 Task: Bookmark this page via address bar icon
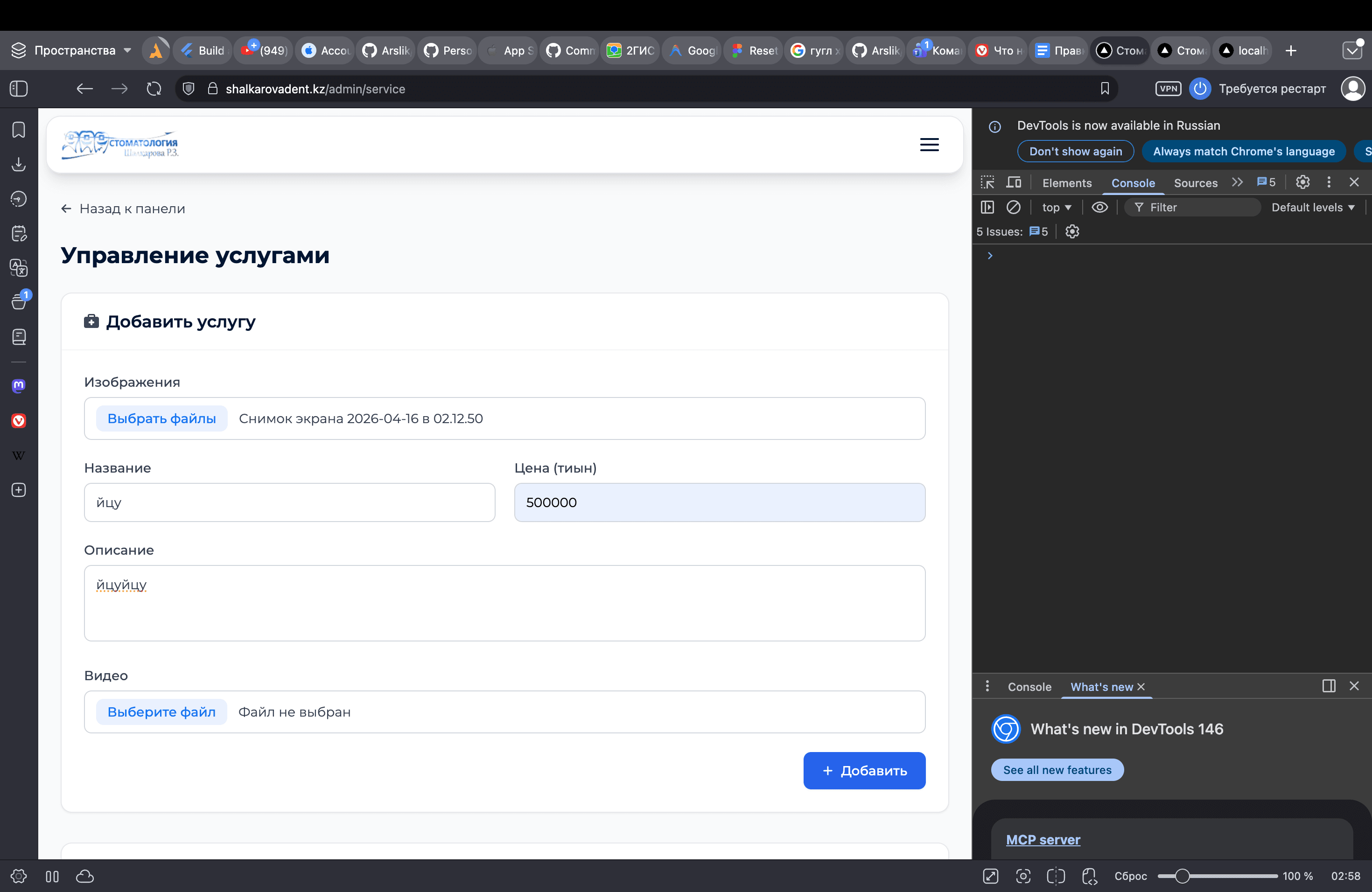tap(1104, 89)
